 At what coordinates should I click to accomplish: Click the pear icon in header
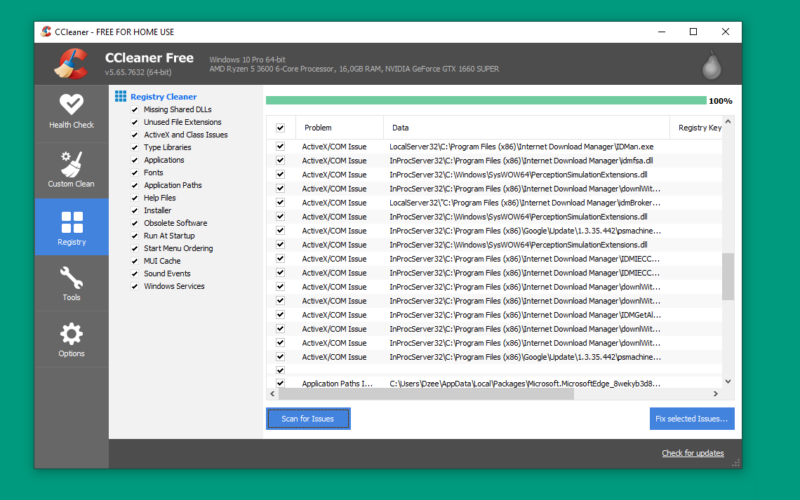click(711, 65)
